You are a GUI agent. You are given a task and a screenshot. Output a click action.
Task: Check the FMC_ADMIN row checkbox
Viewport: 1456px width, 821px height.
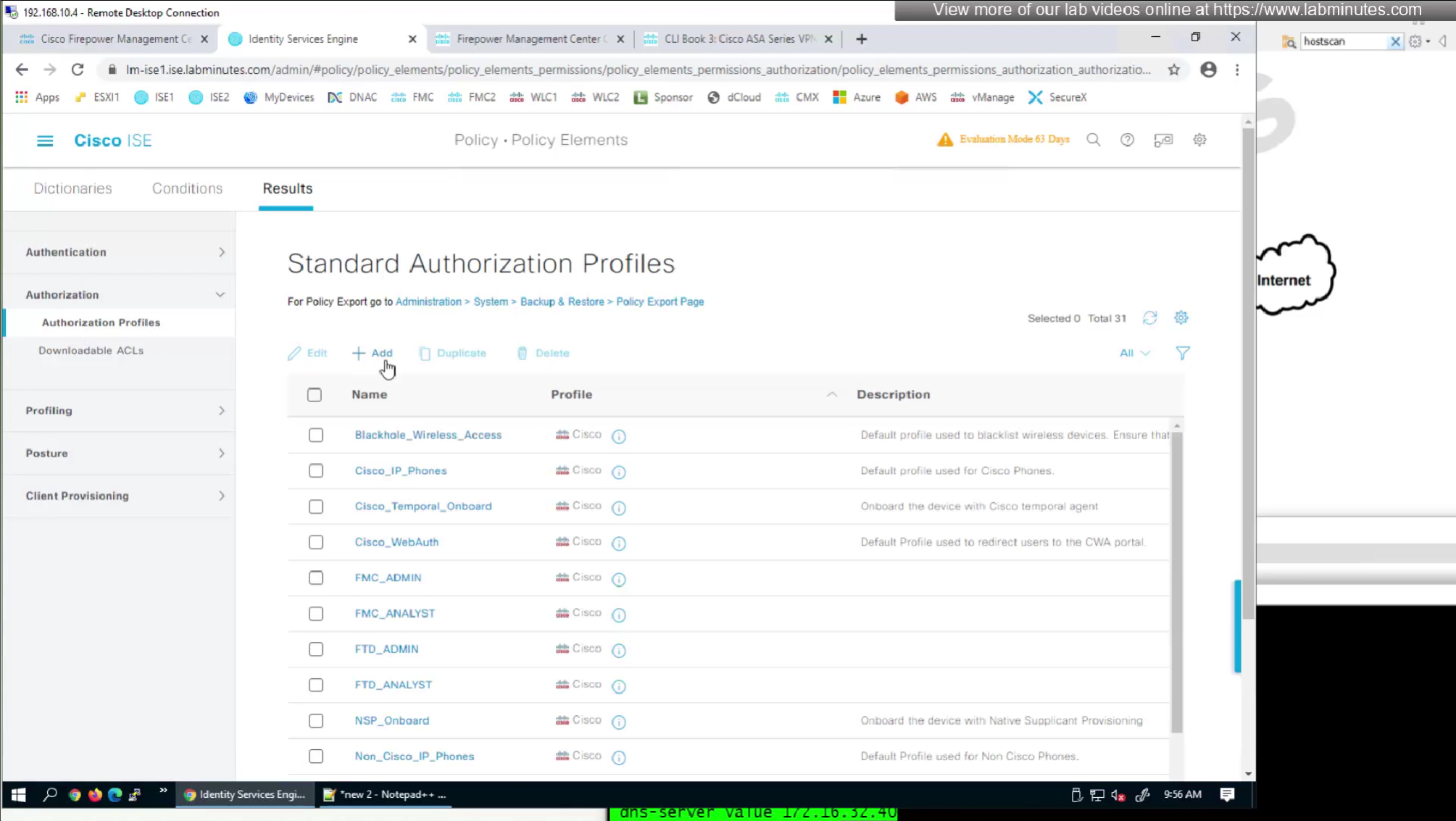pos(316,578)
